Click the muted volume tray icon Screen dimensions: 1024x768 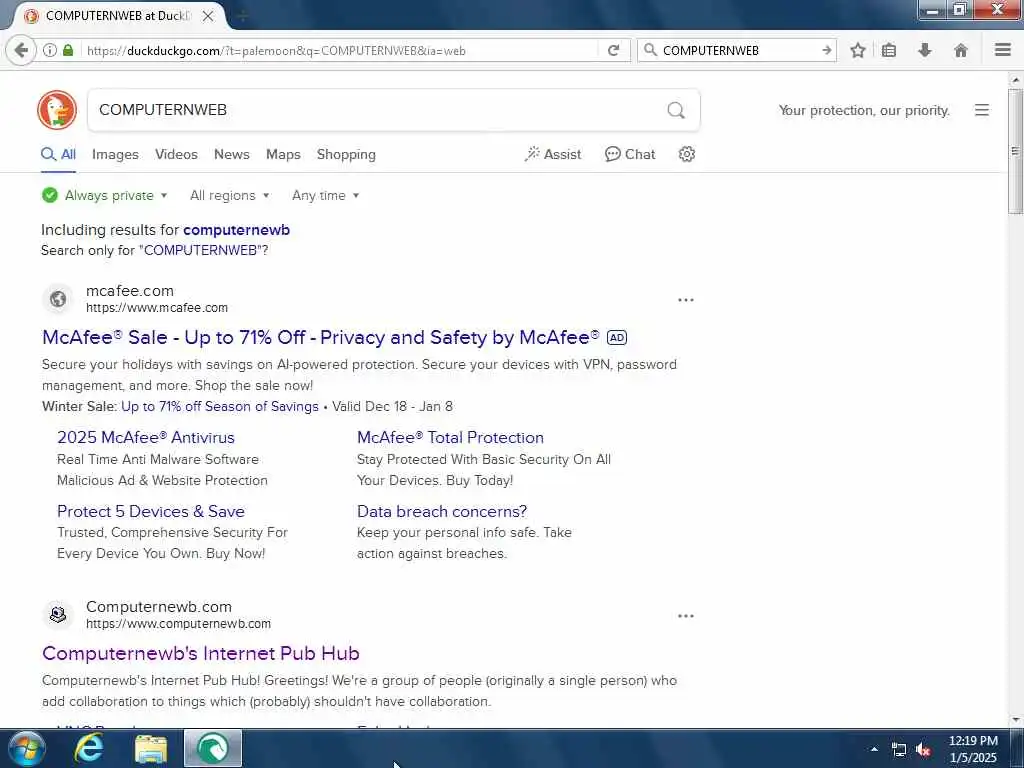click(x=923, y=750)
